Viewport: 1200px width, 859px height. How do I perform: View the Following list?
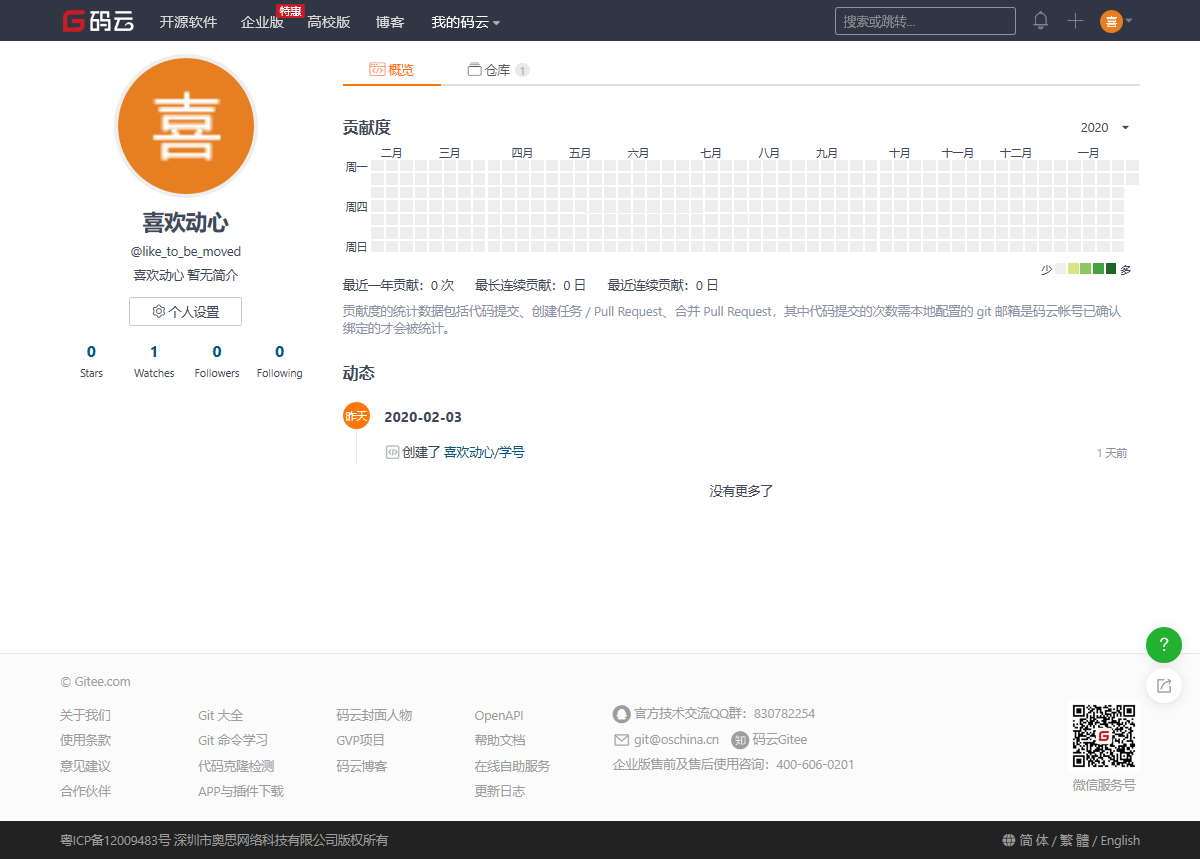coord(279,361)
